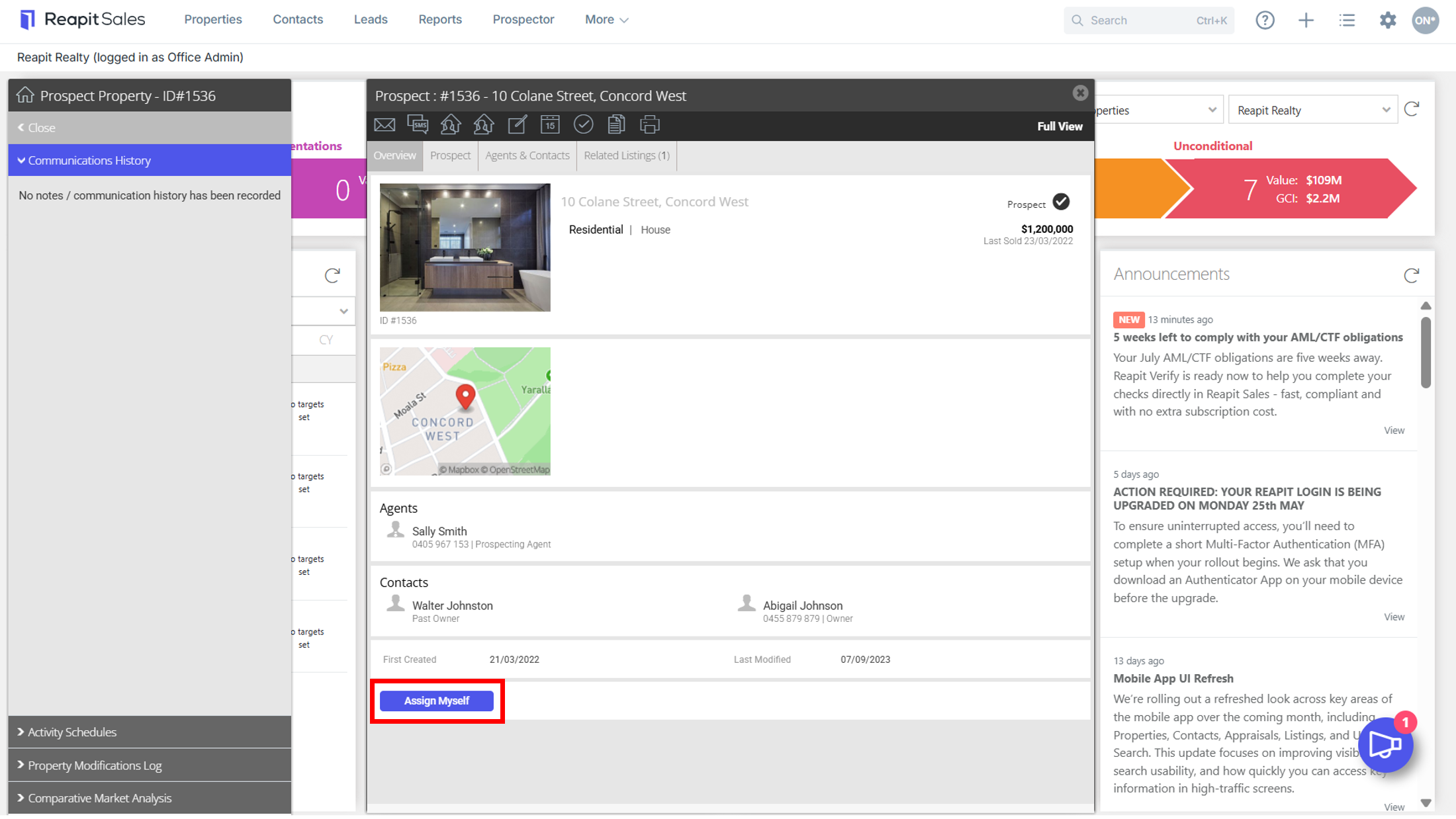Click the Unconditional pipeline stage arrow
The image size is (1456, 819).
[x=1291, y=189]
